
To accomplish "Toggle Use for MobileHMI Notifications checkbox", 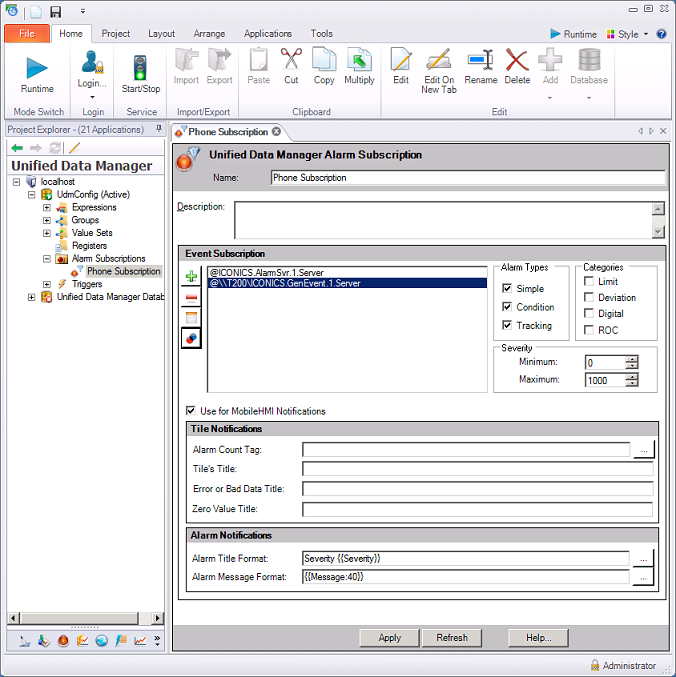I will (x=191, y=411).
